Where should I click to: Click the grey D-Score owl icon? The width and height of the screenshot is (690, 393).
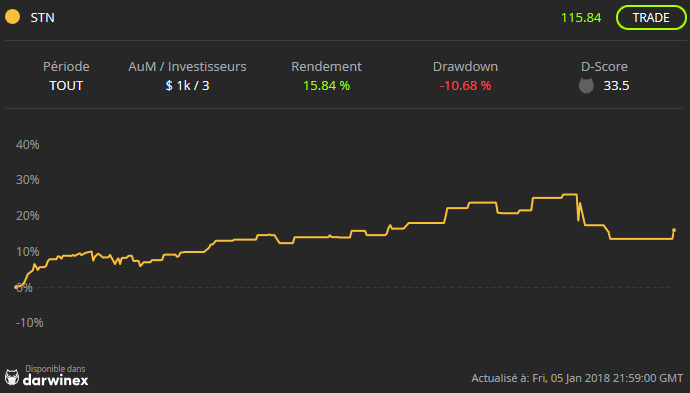tap(586, 85)
